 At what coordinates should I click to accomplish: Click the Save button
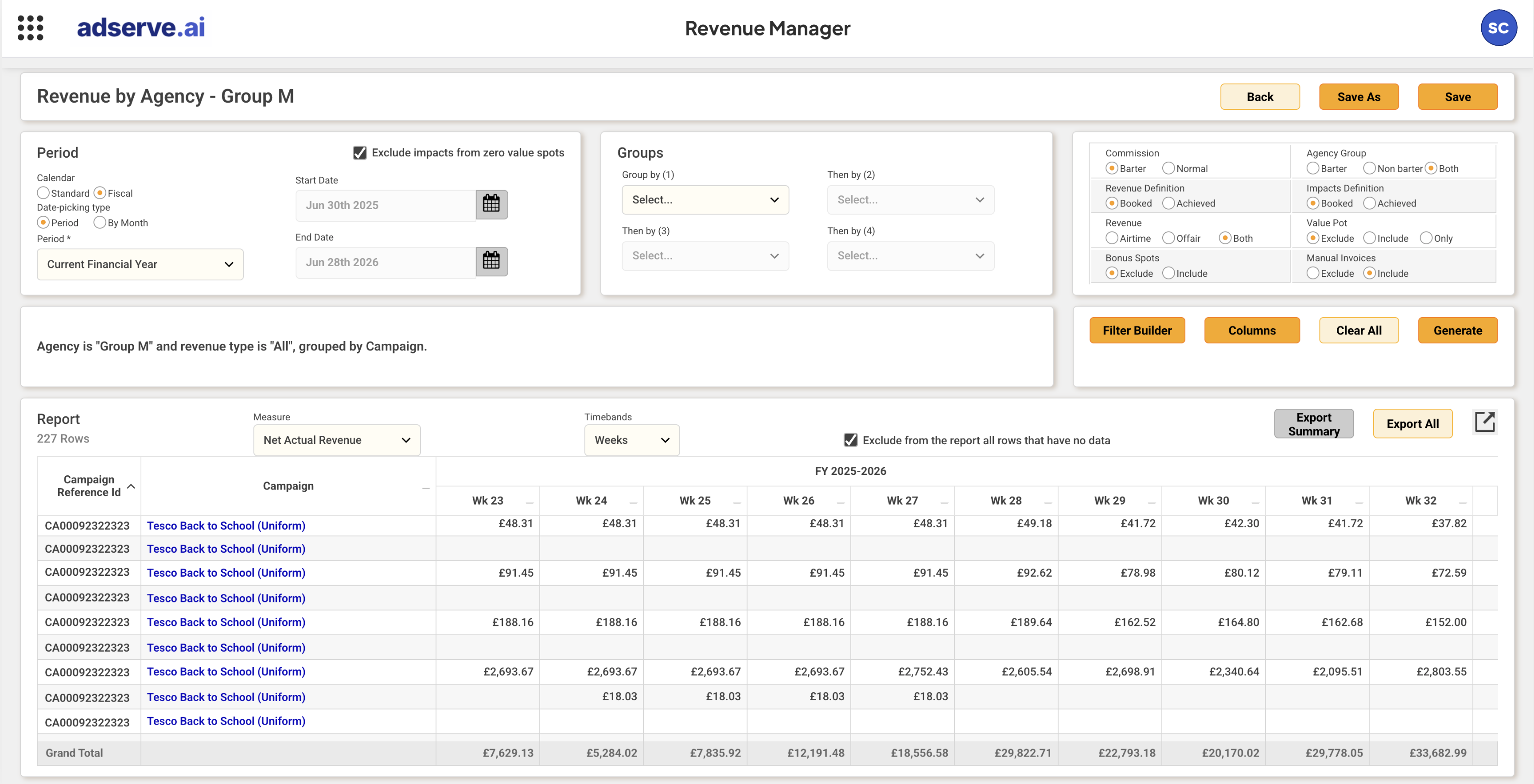pos(1458,97)
